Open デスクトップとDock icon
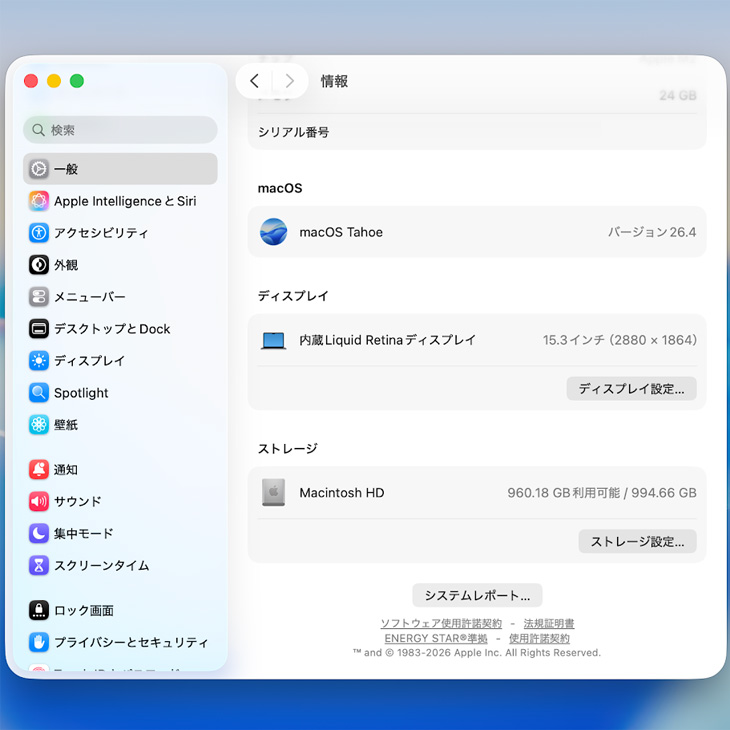730x730 pixels. point(39,329)
